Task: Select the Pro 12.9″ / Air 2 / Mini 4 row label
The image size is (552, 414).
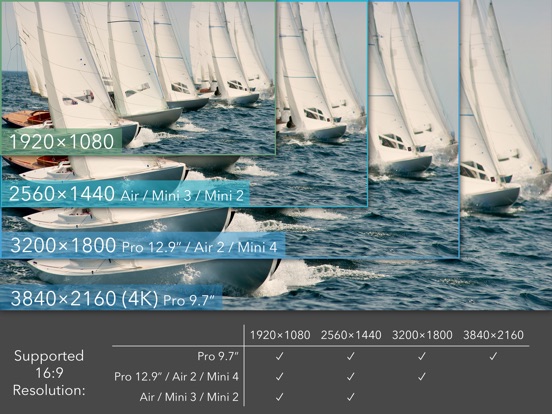Action: [176, 377]
